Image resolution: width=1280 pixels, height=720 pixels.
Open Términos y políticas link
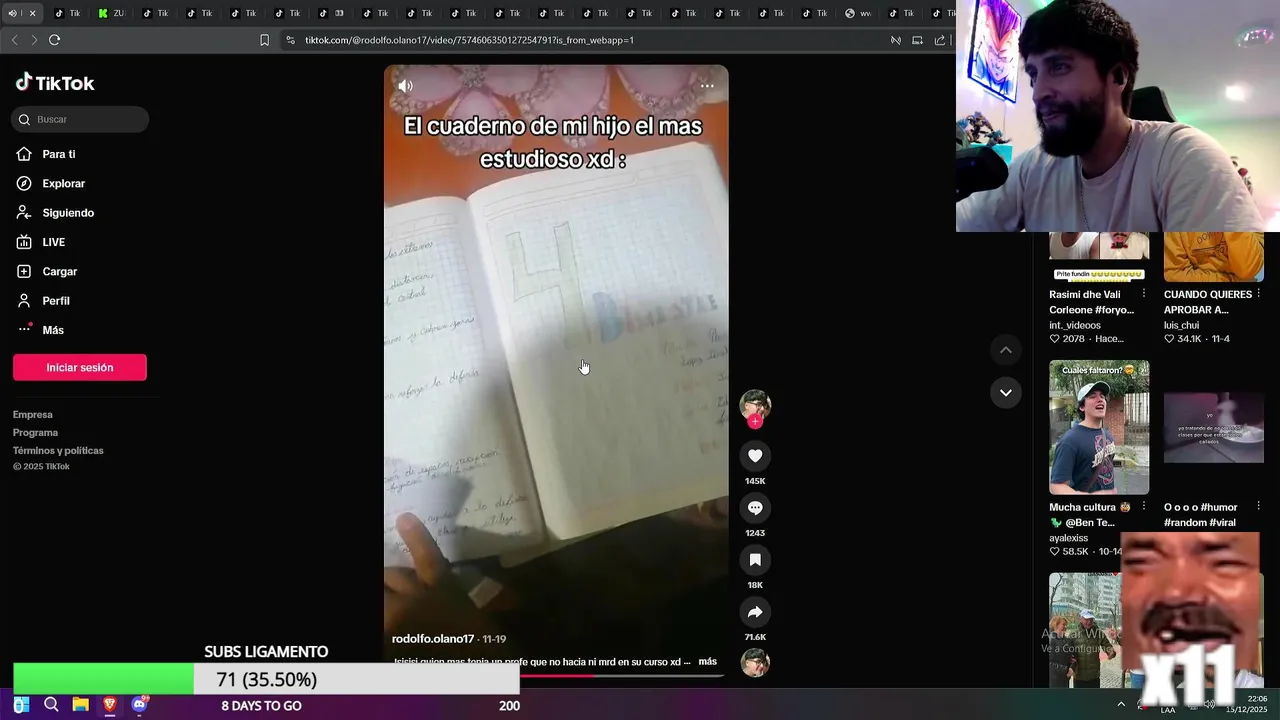pyautogui.click(x=58, y=450)
